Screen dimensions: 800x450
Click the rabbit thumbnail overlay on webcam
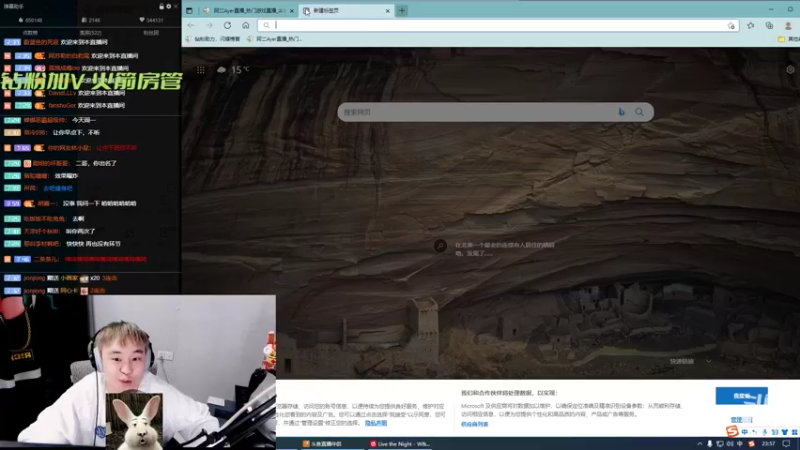pos(134,421)
